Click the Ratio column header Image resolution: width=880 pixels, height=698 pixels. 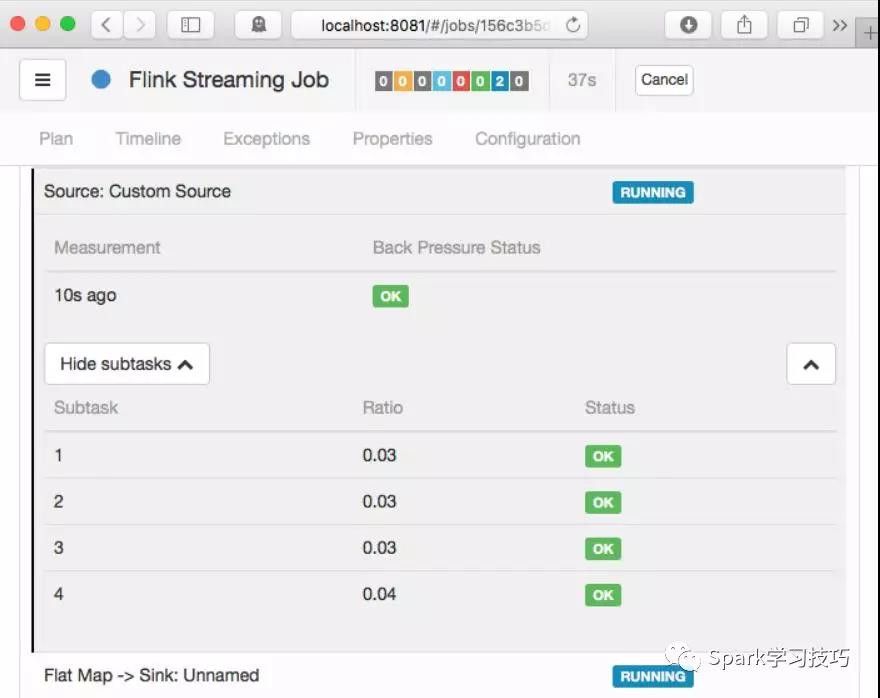[x=383, y=407]
